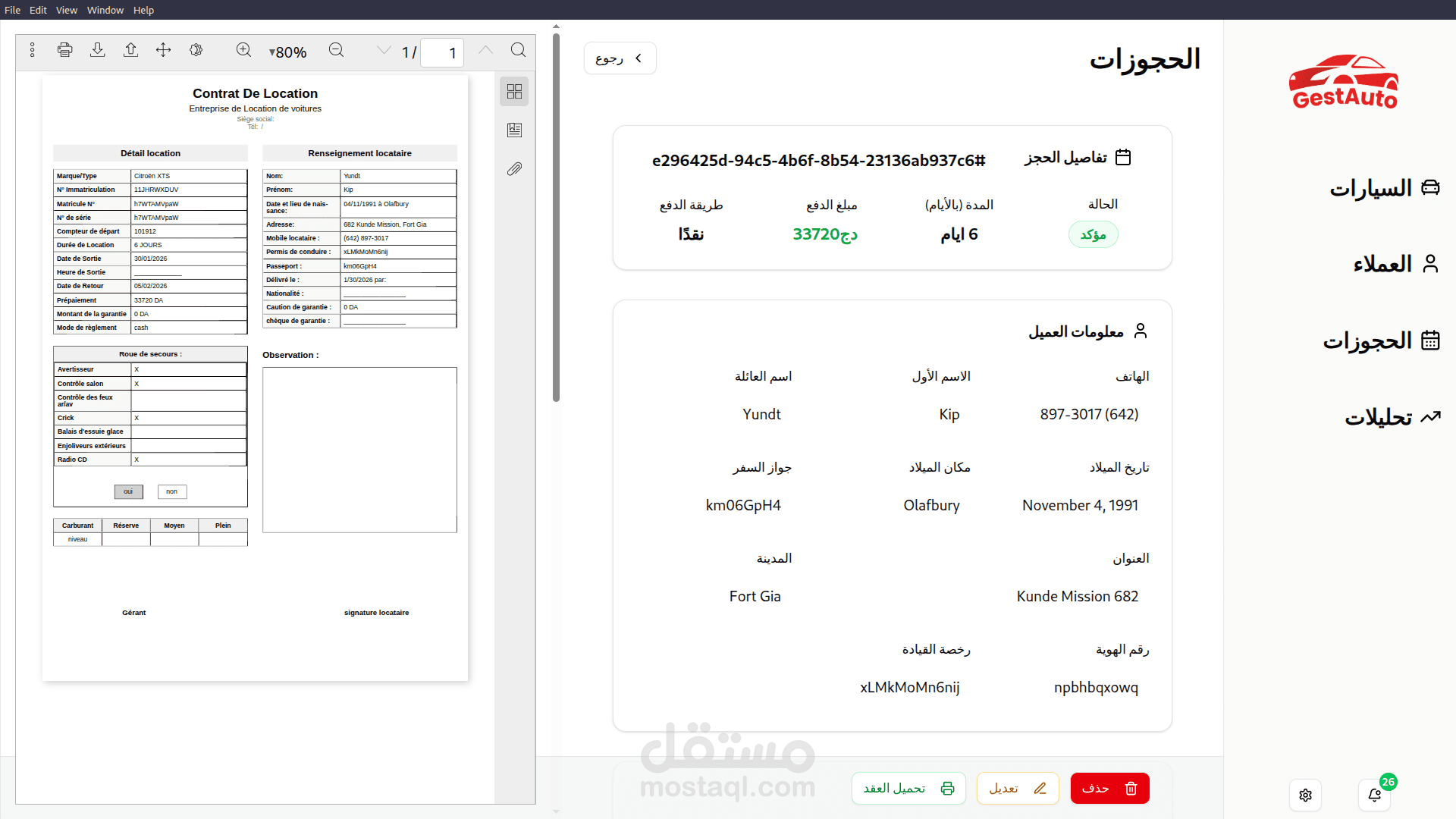Image resolution: width=1456 pixels, height=819 pixels.
Task: Click the download icon in PDF toolbar
Action: tap(98, 50)
